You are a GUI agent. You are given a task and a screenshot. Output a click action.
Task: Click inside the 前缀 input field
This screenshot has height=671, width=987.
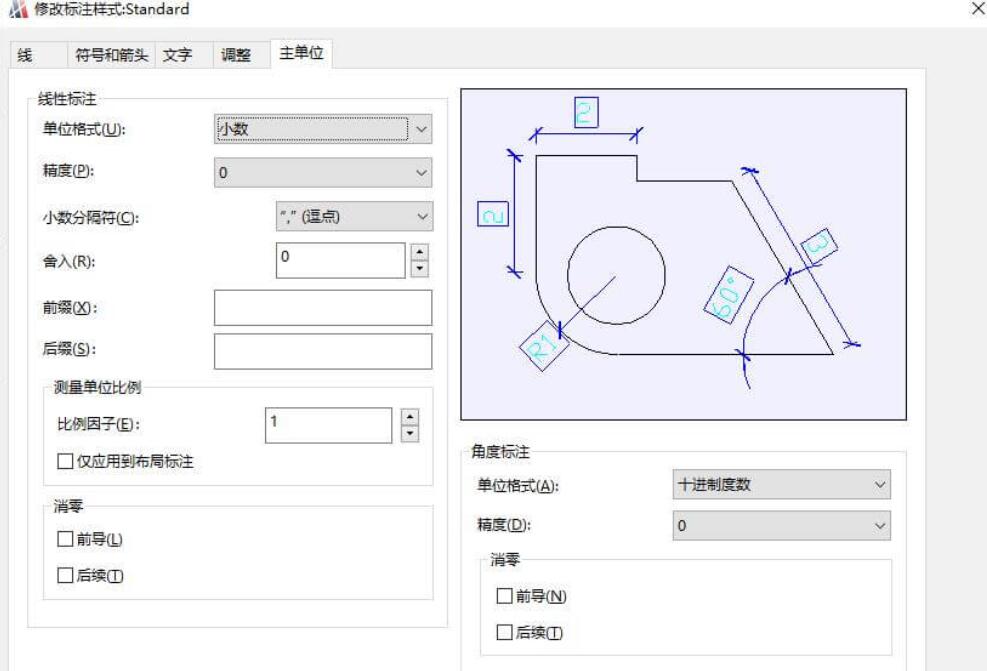point(320,307)
